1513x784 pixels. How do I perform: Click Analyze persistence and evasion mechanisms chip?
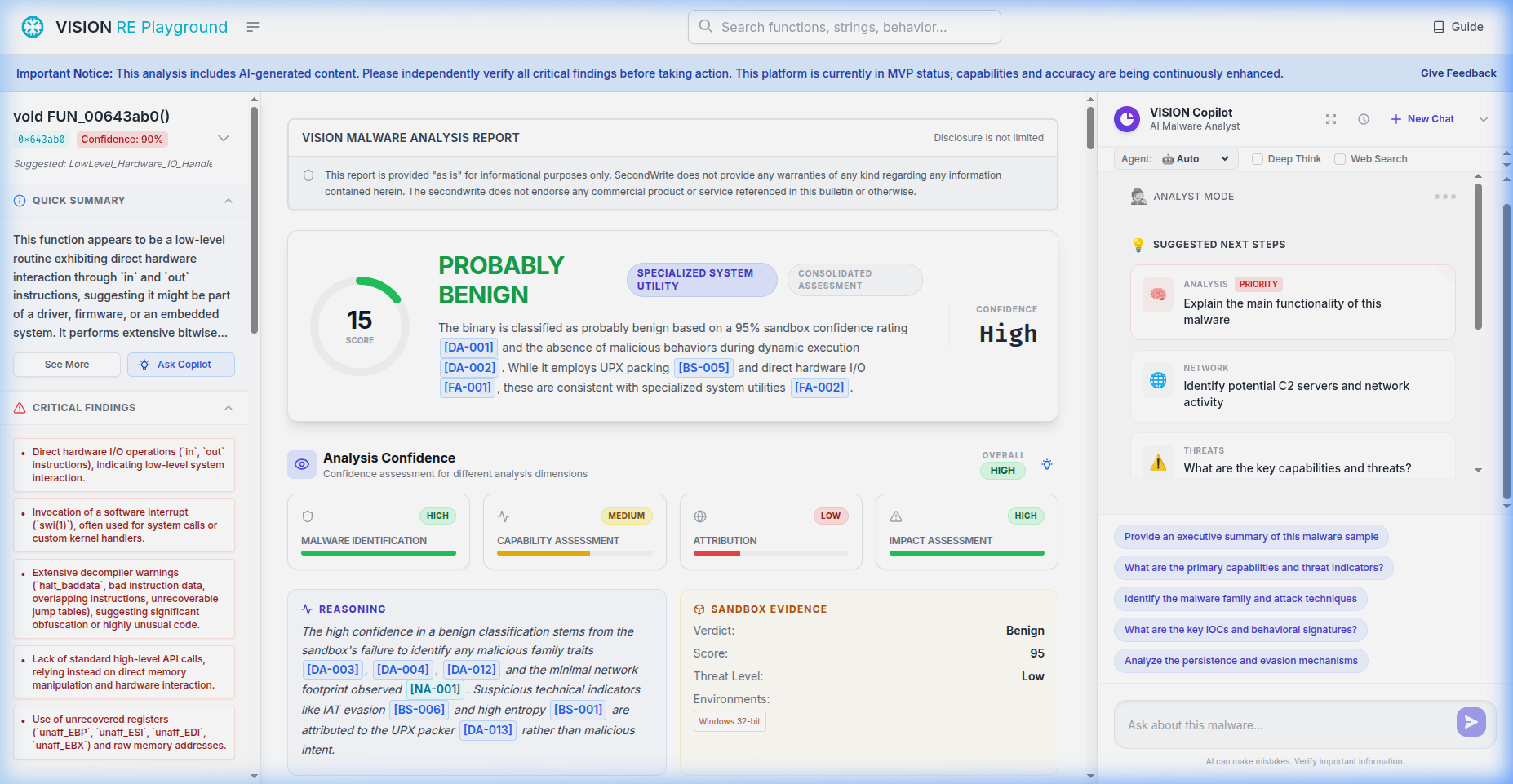[1241, 661]
